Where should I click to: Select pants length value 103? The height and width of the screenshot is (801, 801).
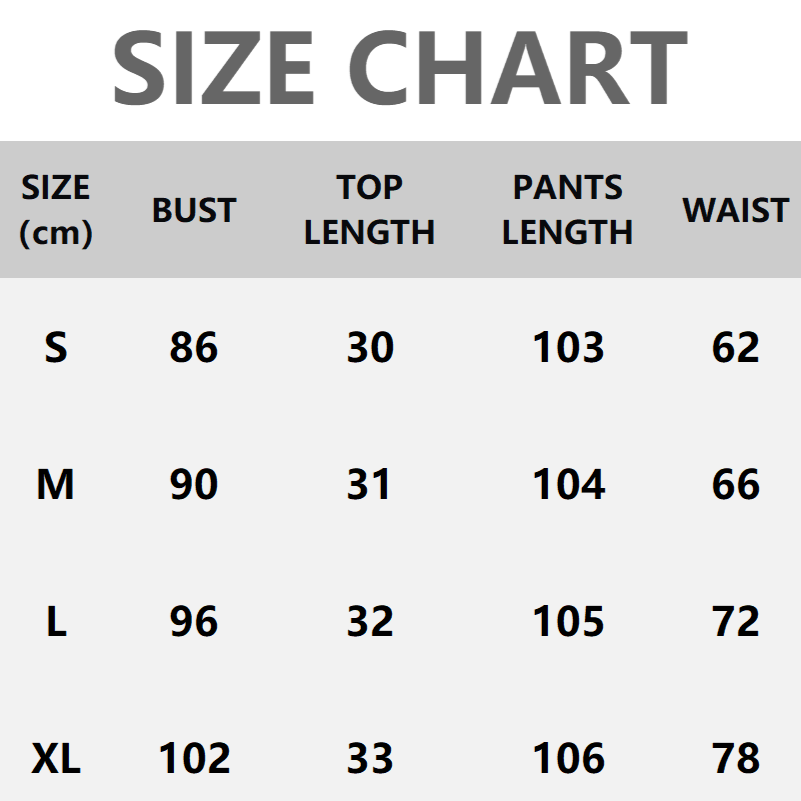tap(568, 348)
